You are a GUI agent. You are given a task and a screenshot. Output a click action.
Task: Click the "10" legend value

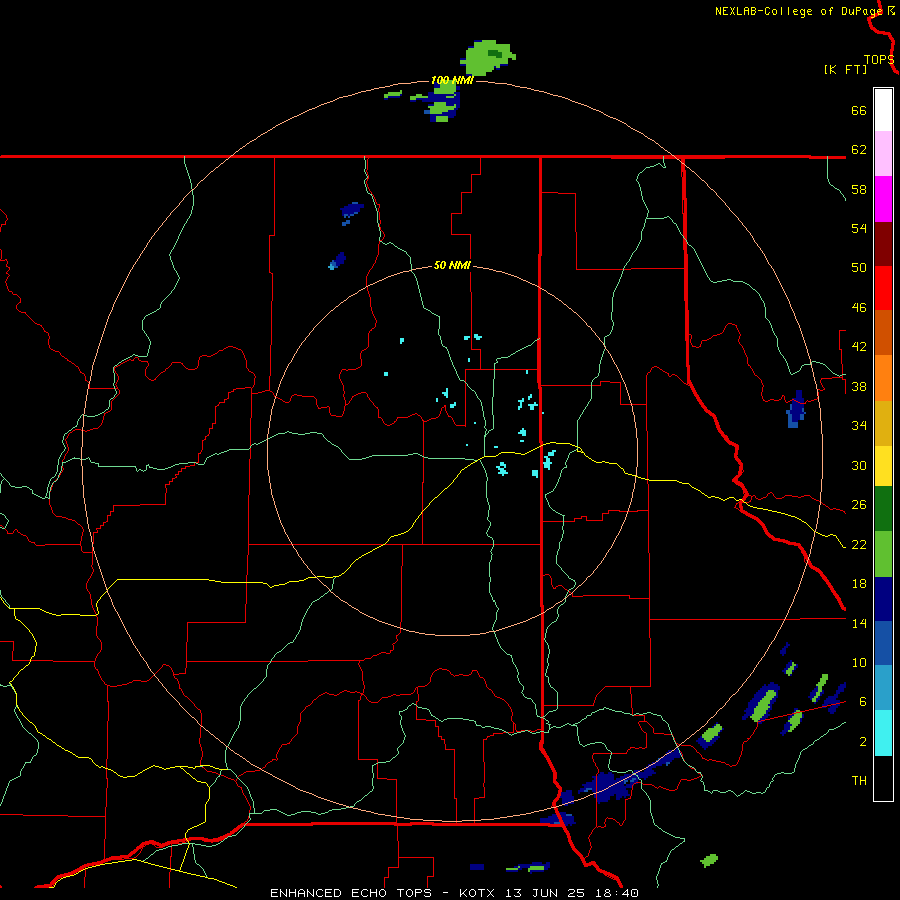point(859,663)
